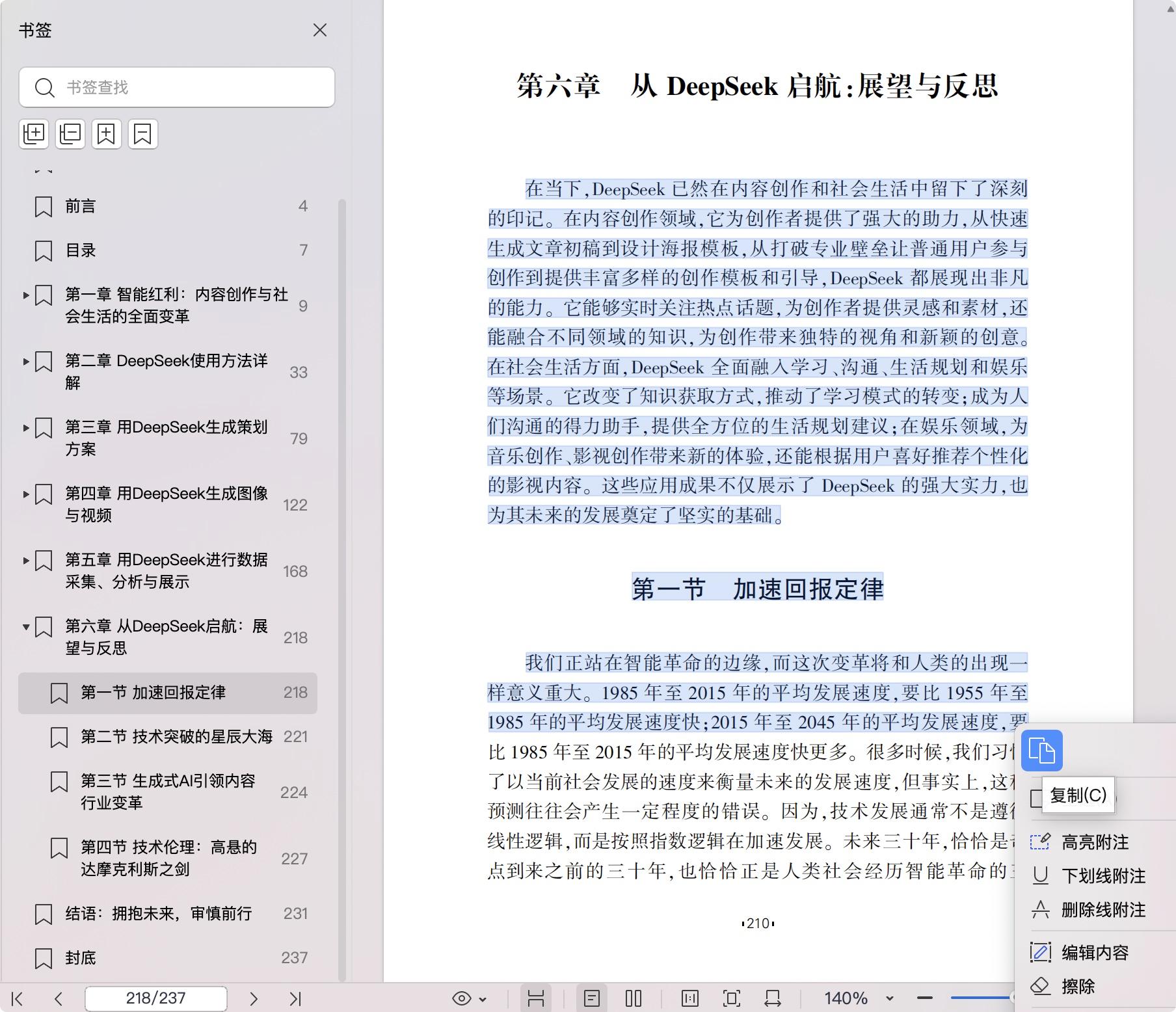Add a new bookmark using the plus bookmark icon
The image size is (1176, 1012).
[107, 134]
